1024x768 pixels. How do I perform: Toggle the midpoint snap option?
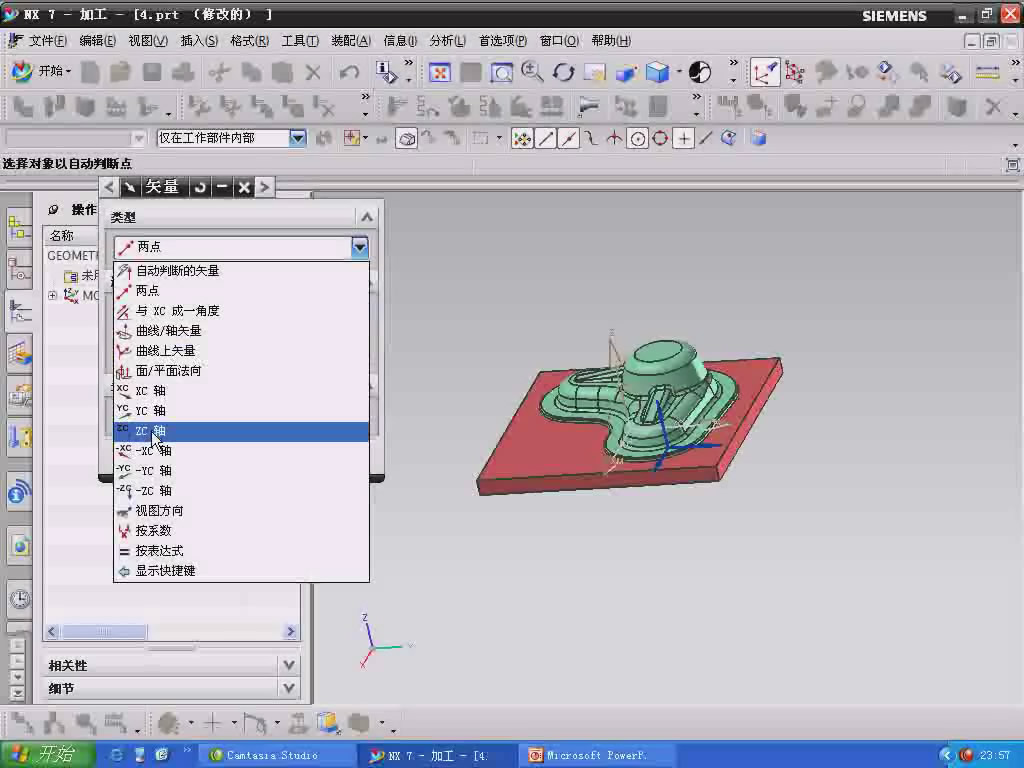[569, 138]
